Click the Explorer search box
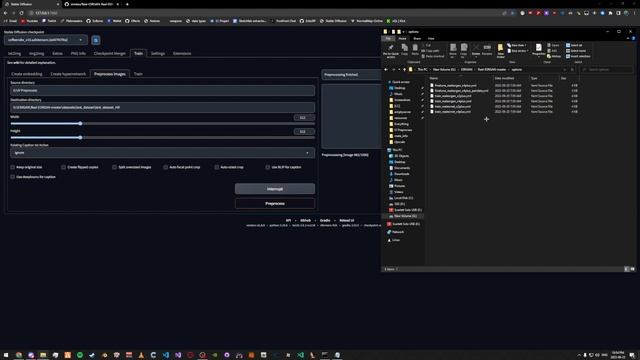Screen dimensions: 640x360 point(607,70)
